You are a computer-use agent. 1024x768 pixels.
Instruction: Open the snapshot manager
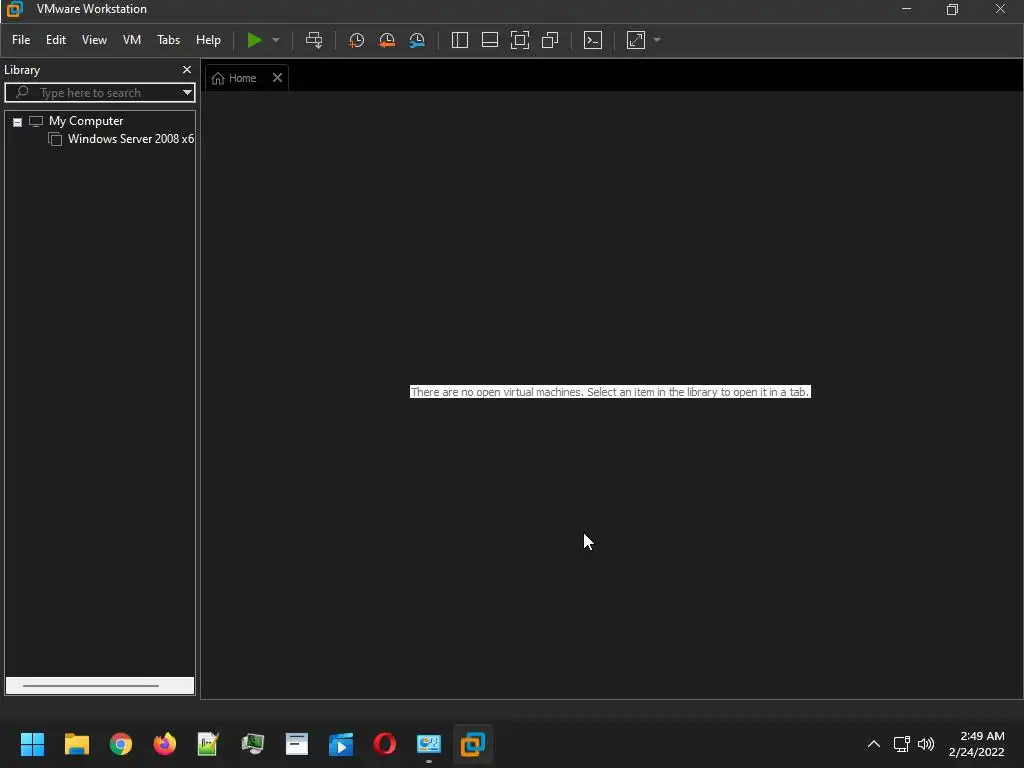tap(417, 40)
